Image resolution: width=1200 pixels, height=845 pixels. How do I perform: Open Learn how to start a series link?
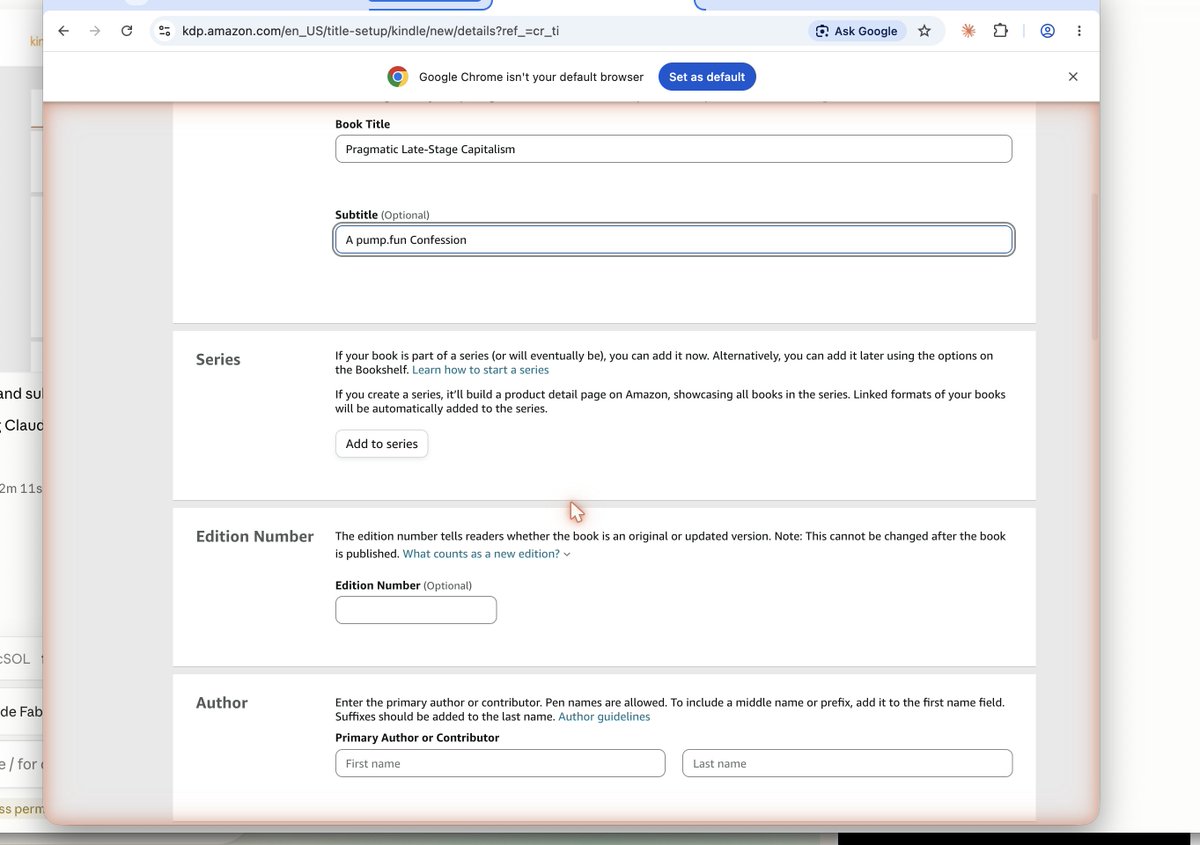pos(480,370)
